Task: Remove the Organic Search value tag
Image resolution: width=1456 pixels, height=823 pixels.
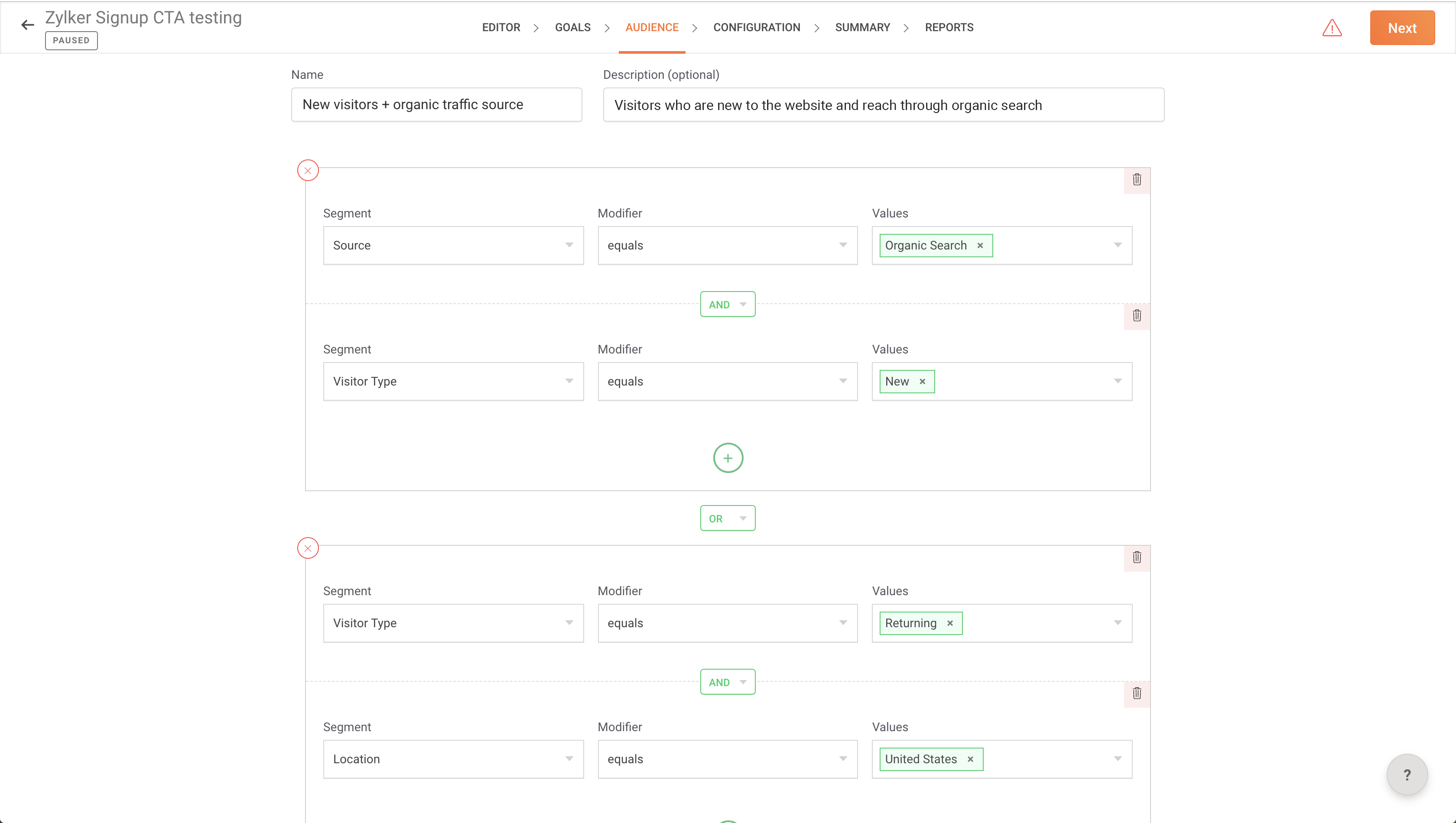Action: click(x=981, y=245)
